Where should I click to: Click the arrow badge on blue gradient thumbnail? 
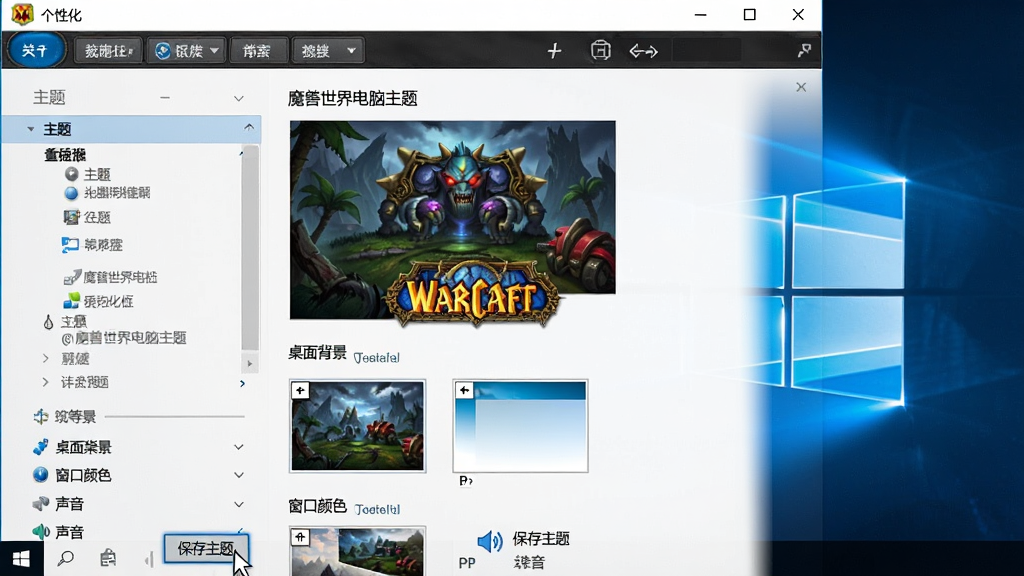pyautogui.click(x=464, y=391)
